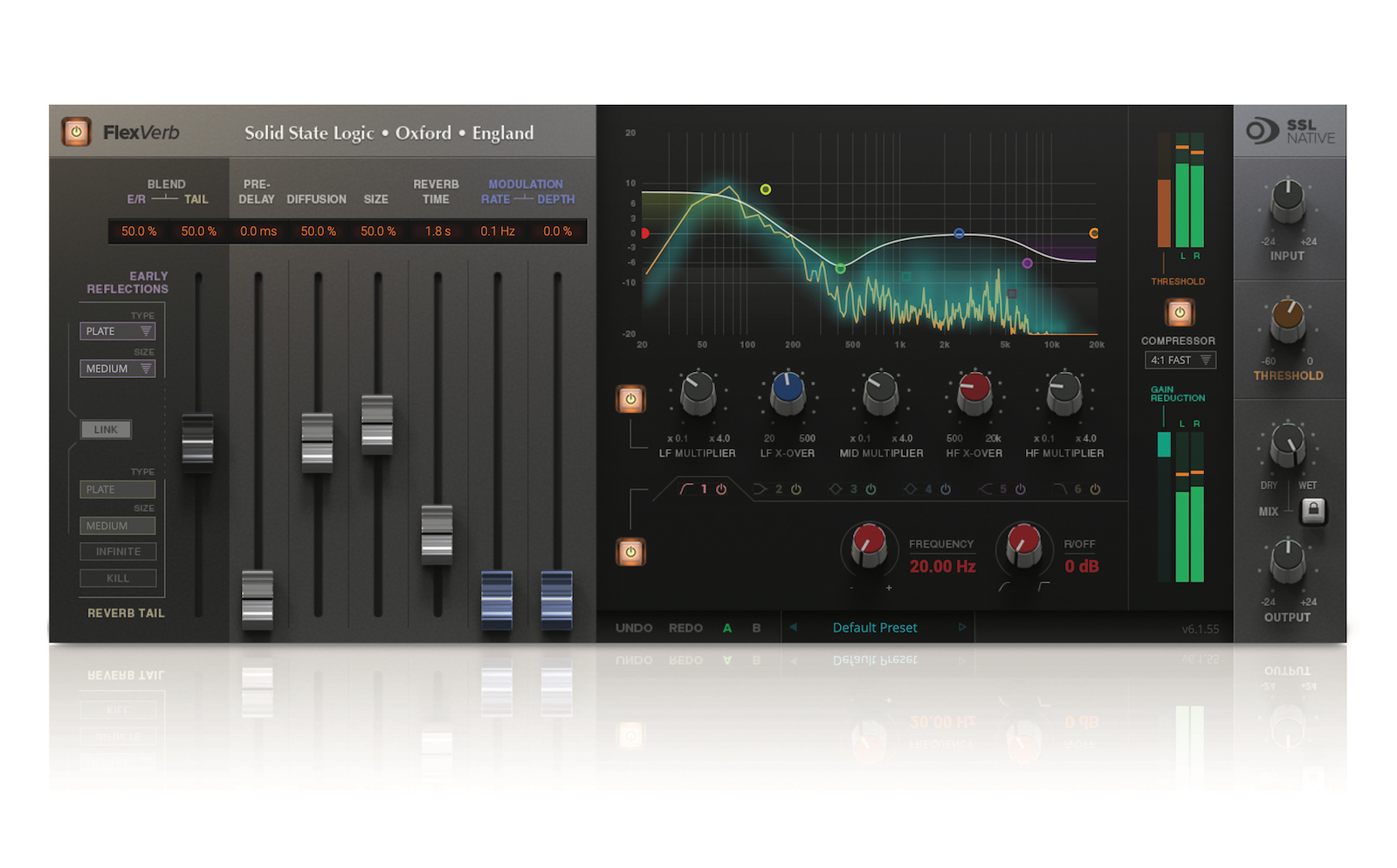This screenshot has height=868, width=1397.
Task: Select EQ band 1 tab
Action: pyautogui.click(x=703, y=489)
